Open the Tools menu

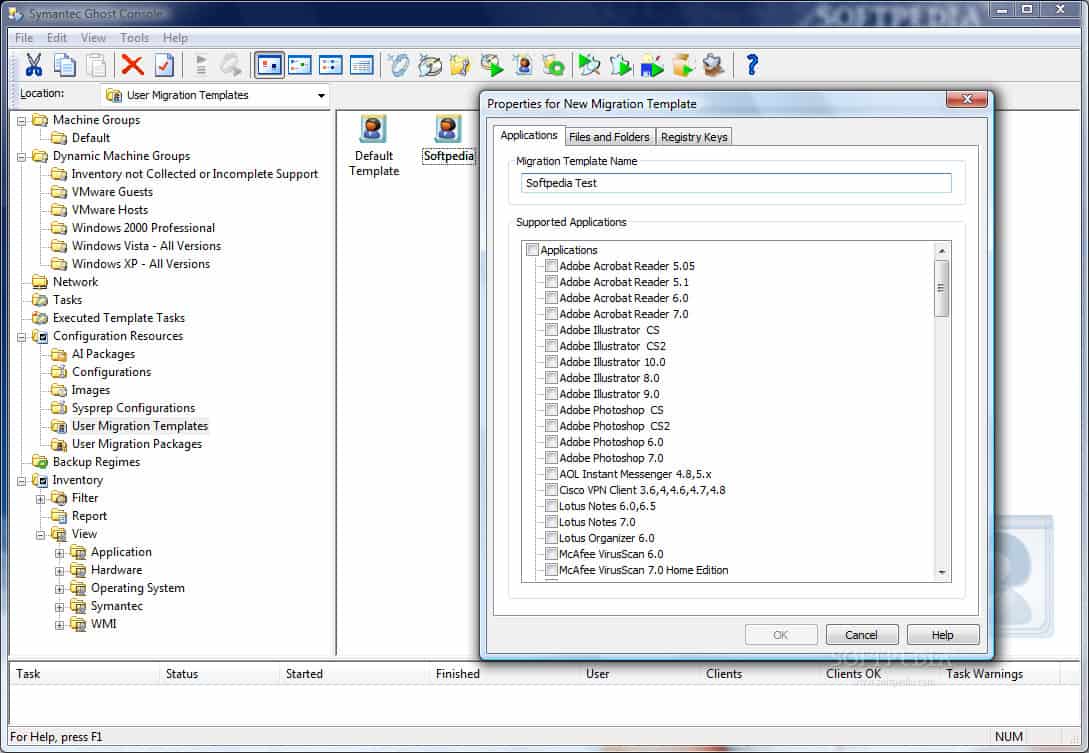[134, 38]
